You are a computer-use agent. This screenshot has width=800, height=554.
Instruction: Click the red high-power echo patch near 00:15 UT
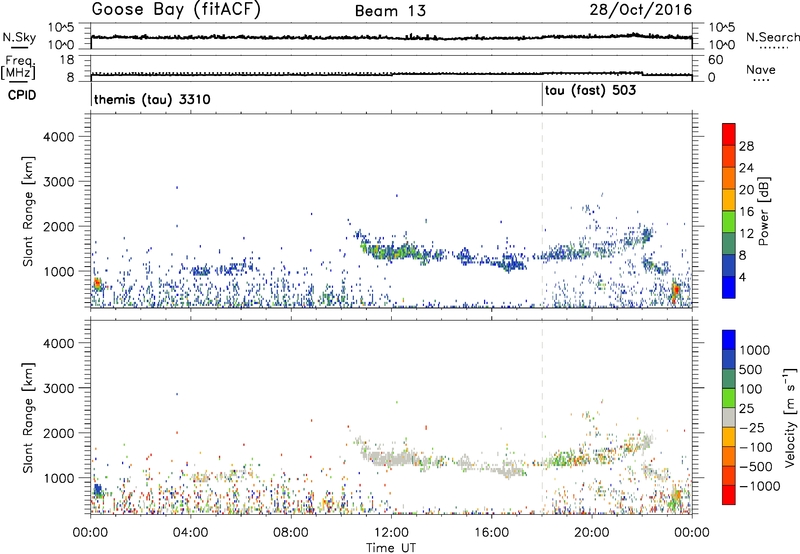coord(97,285)
